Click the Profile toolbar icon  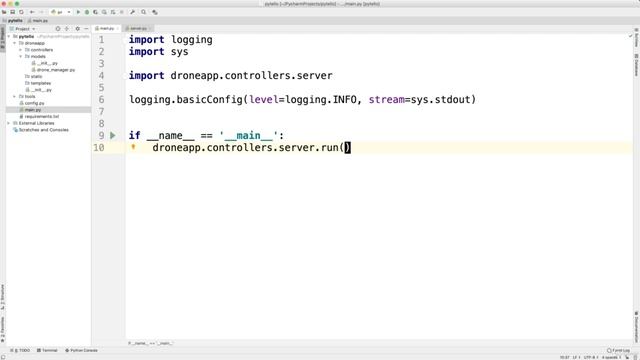coord(104,12)
